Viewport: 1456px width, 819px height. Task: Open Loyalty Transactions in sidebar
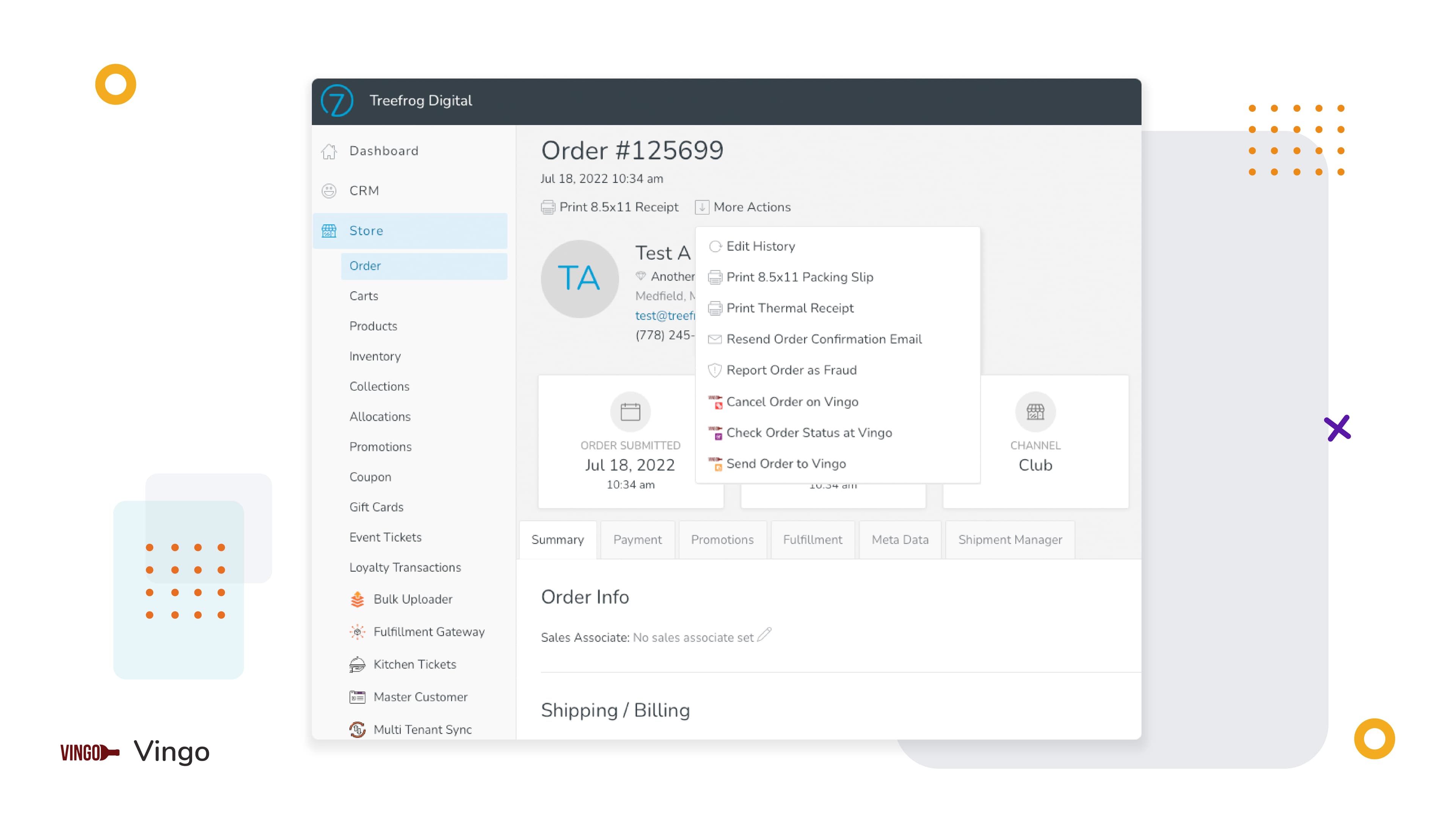tap(405, 568)
